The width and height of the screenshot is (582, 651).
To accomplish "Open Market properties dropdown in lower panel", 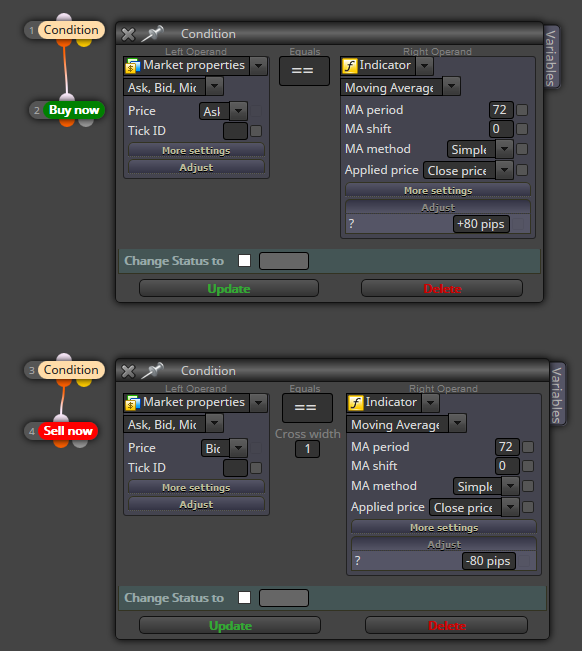I will point(259,403).
